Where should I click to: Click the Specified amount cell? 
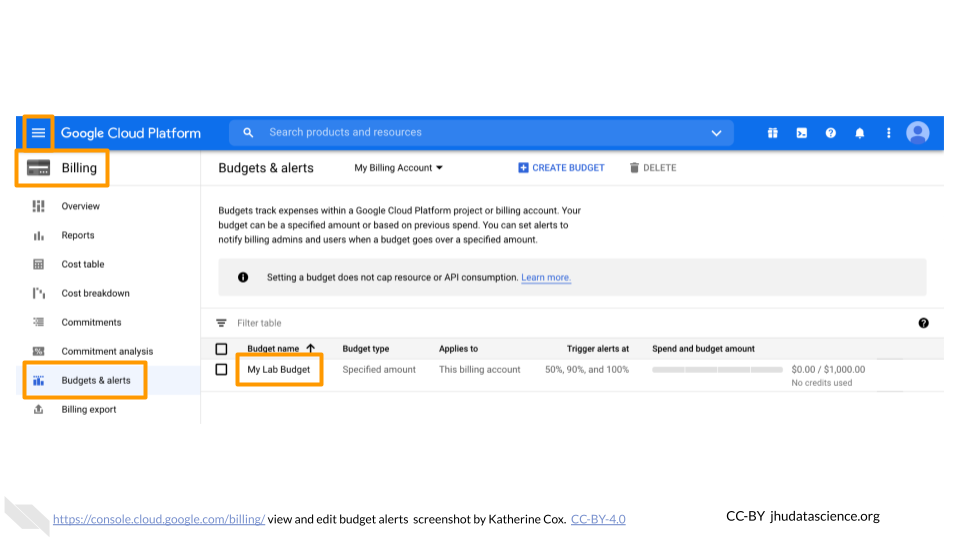tap(379, 370)
